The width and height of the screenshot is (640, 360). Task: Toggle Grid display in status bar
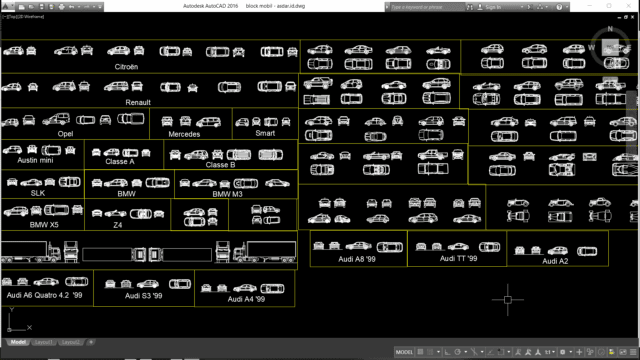point(420,352)
